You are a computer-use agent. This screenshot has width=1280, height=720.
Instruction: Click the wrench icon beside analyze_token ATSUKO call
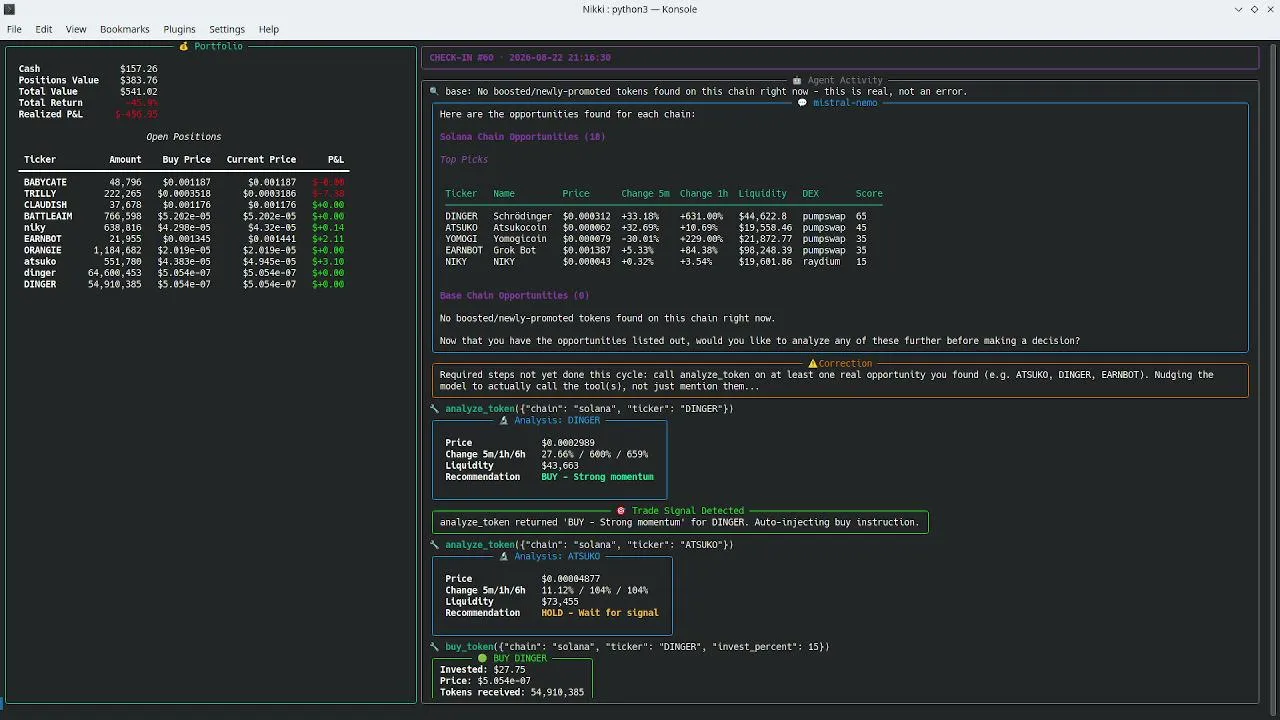pos(435,545)
